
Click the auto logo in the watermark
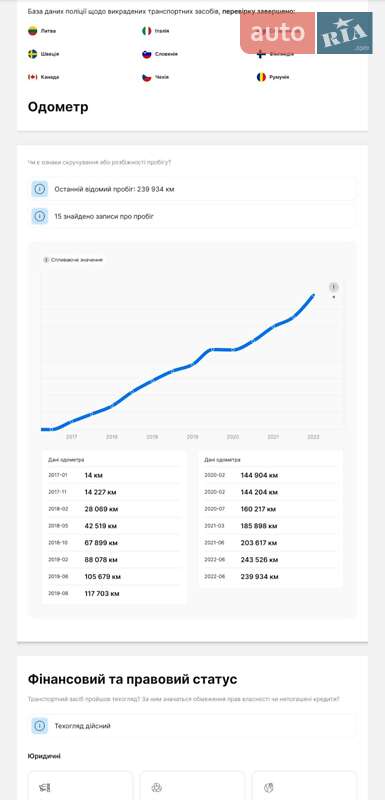pyautogui.click(x=277, y=33)
